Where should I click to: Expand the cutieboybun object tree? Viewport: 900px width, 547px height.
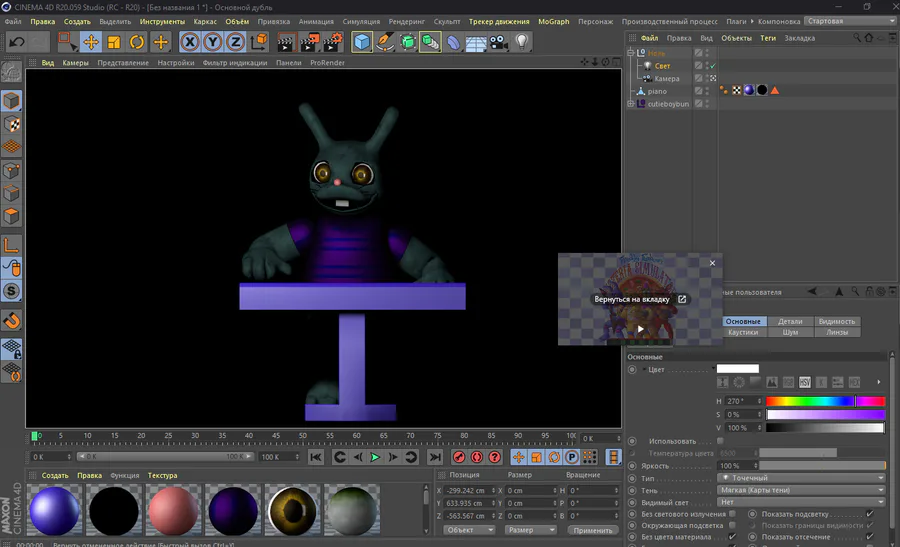tap(631, 104)
